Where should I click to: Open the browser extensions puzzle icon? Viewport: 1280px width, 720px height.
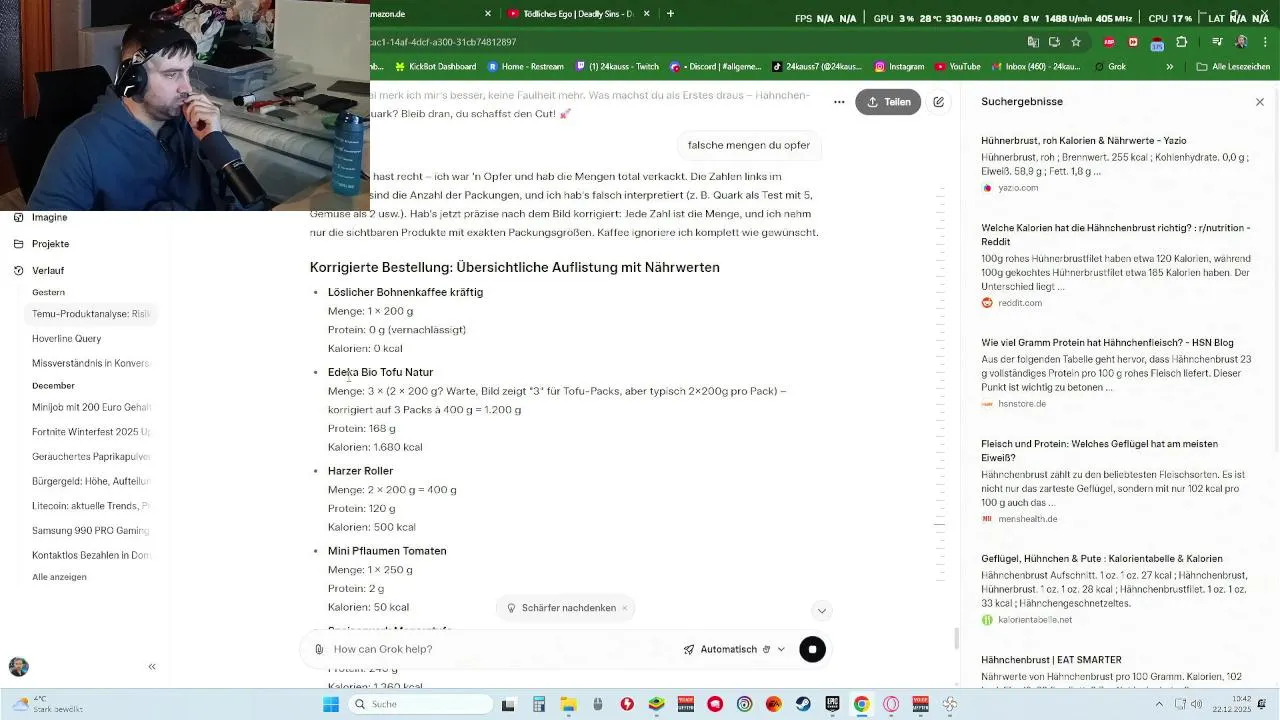[1182, 42]
